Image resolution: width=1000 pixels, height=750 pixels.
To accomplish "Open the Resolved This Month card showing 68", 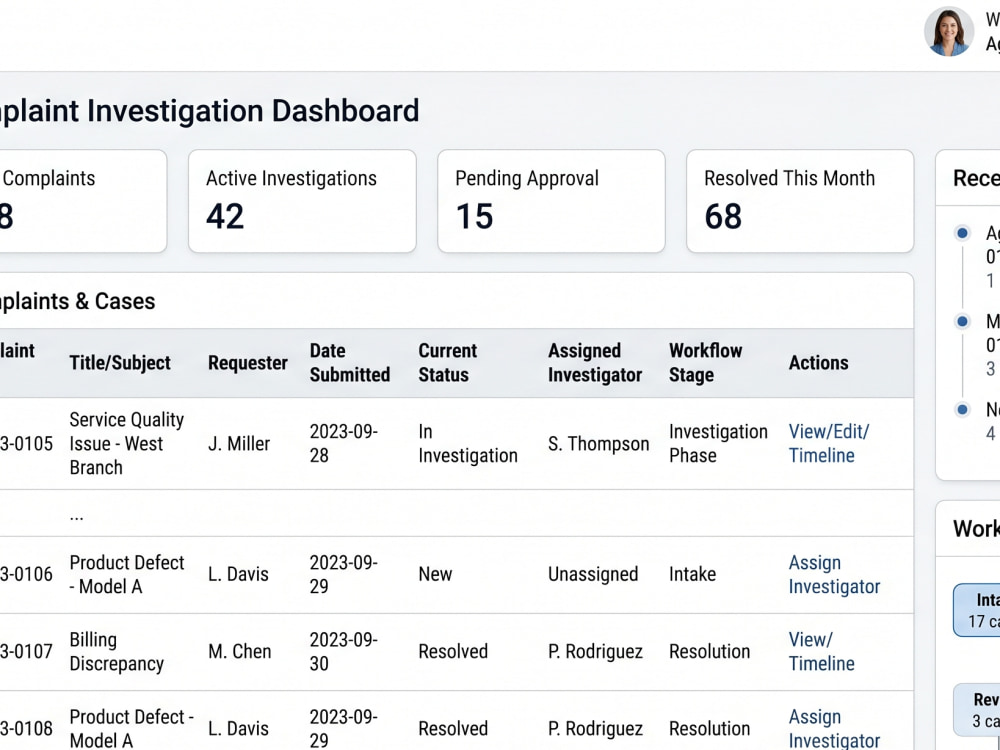I will pos(800,202).
